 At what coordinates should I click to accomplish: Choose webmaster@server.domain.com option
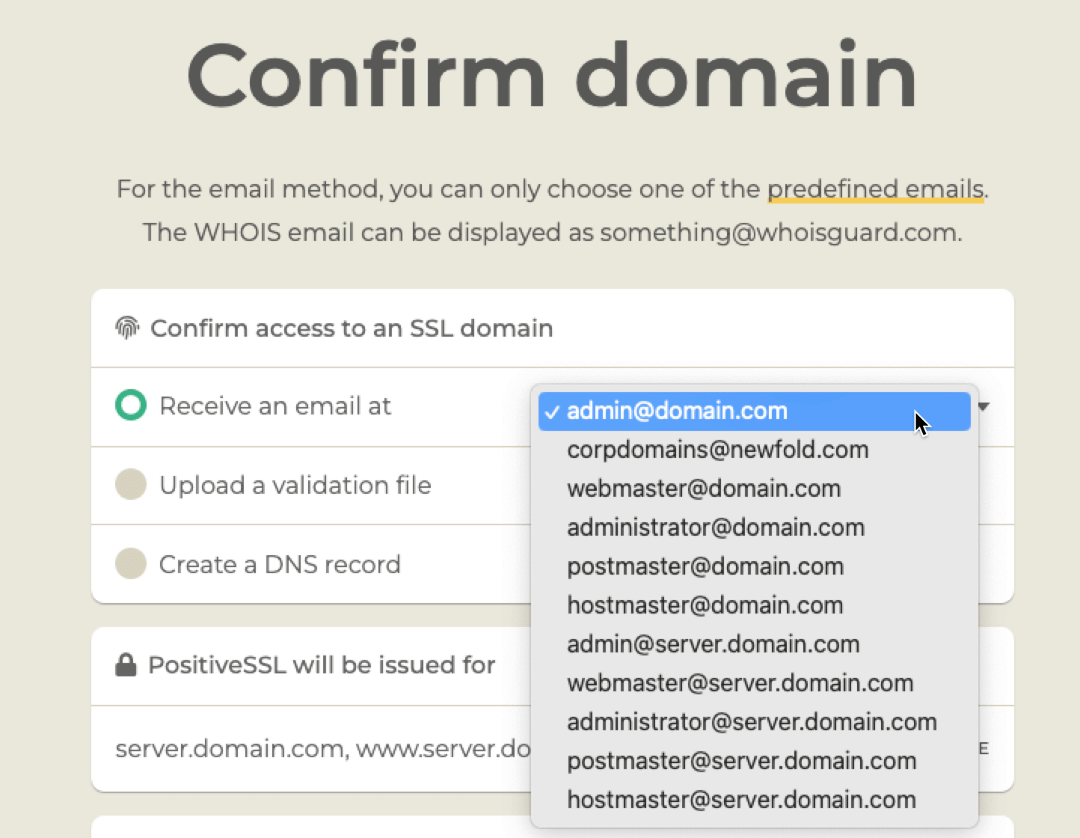(754, 683)
